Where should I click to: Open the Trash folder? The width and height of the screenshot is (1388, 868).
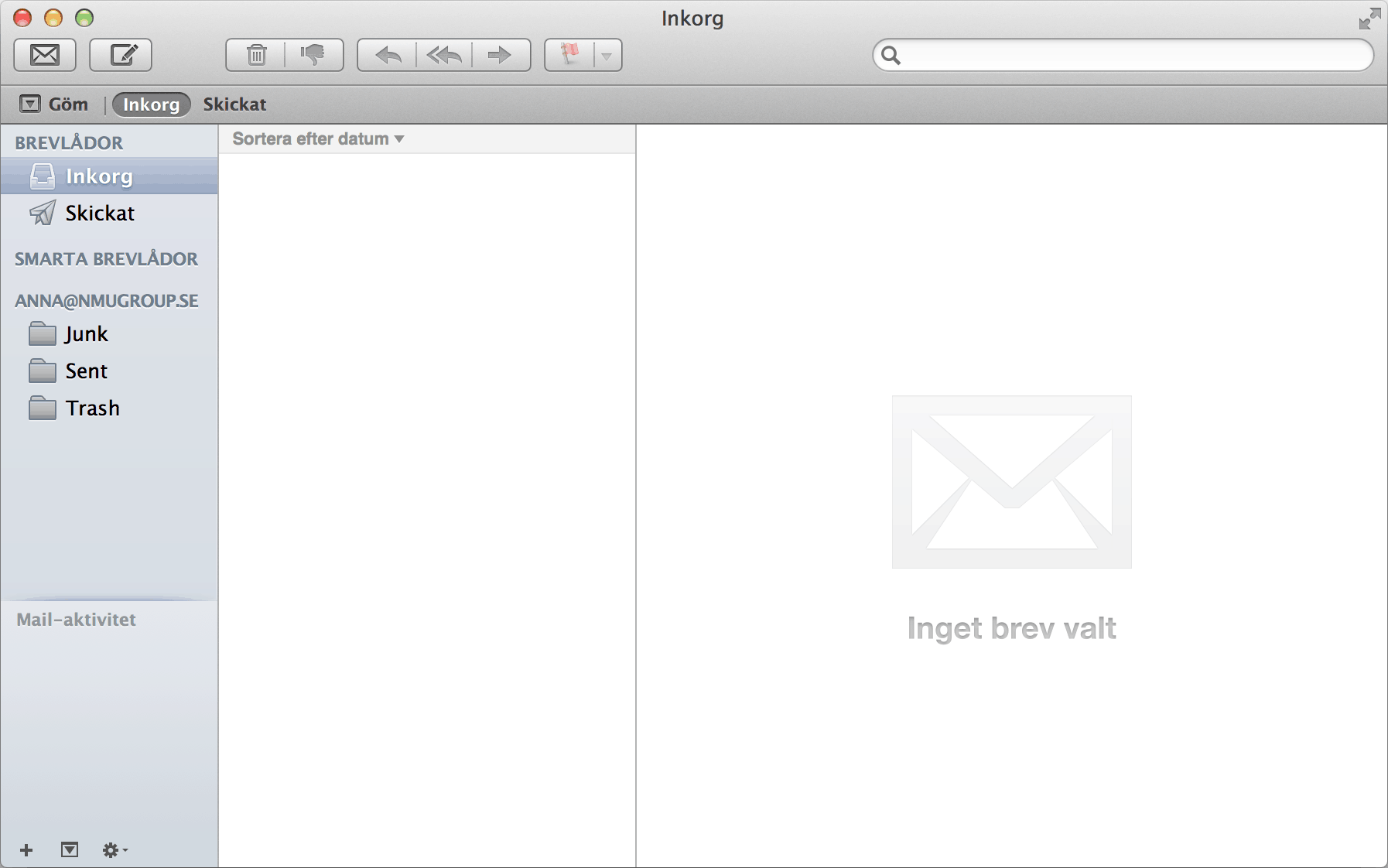[x=109, y=408]
